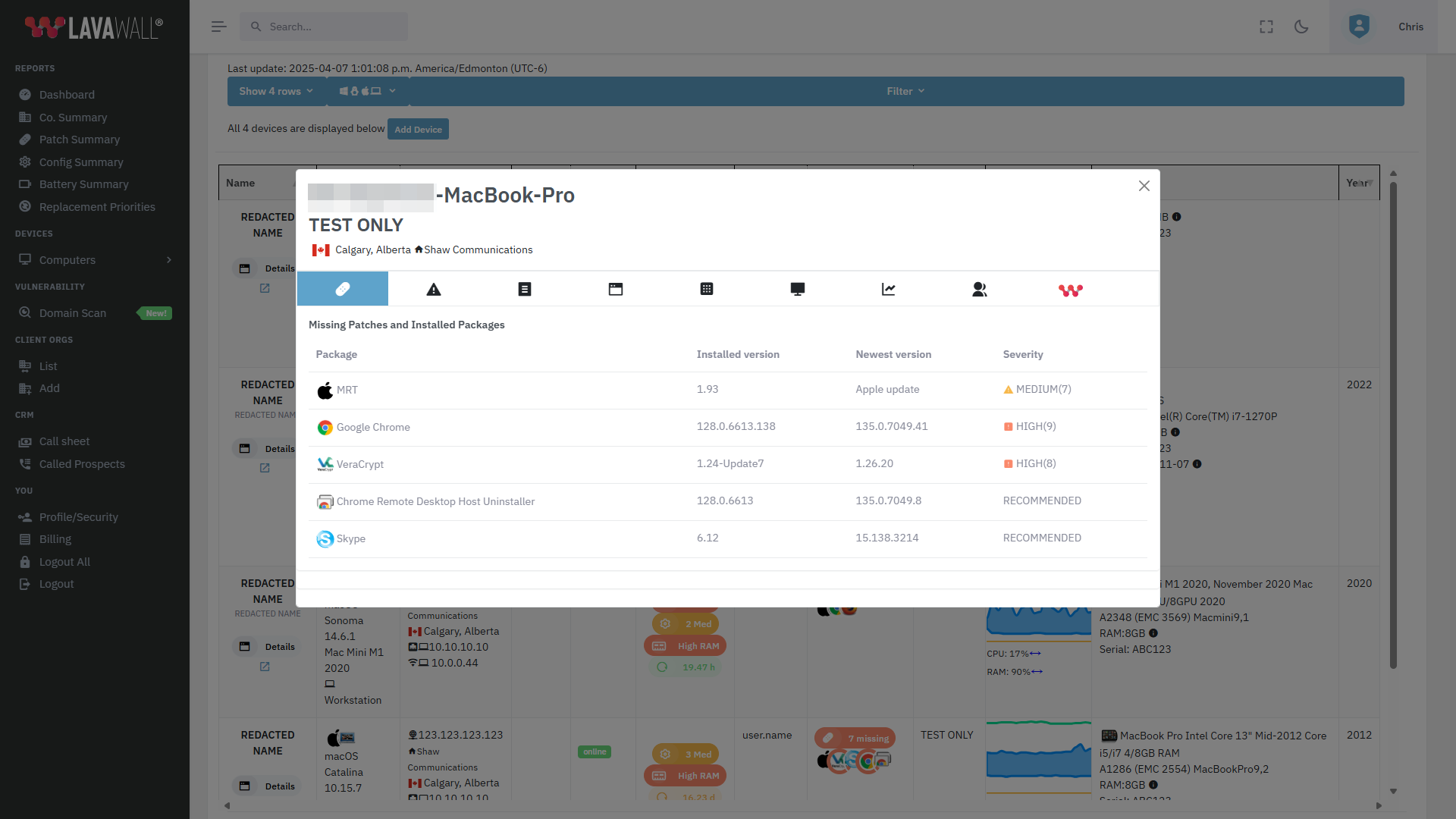Viewport: 1456px width, 819px height.
Task: Open the client orgs List page
Action: point(48,366)
